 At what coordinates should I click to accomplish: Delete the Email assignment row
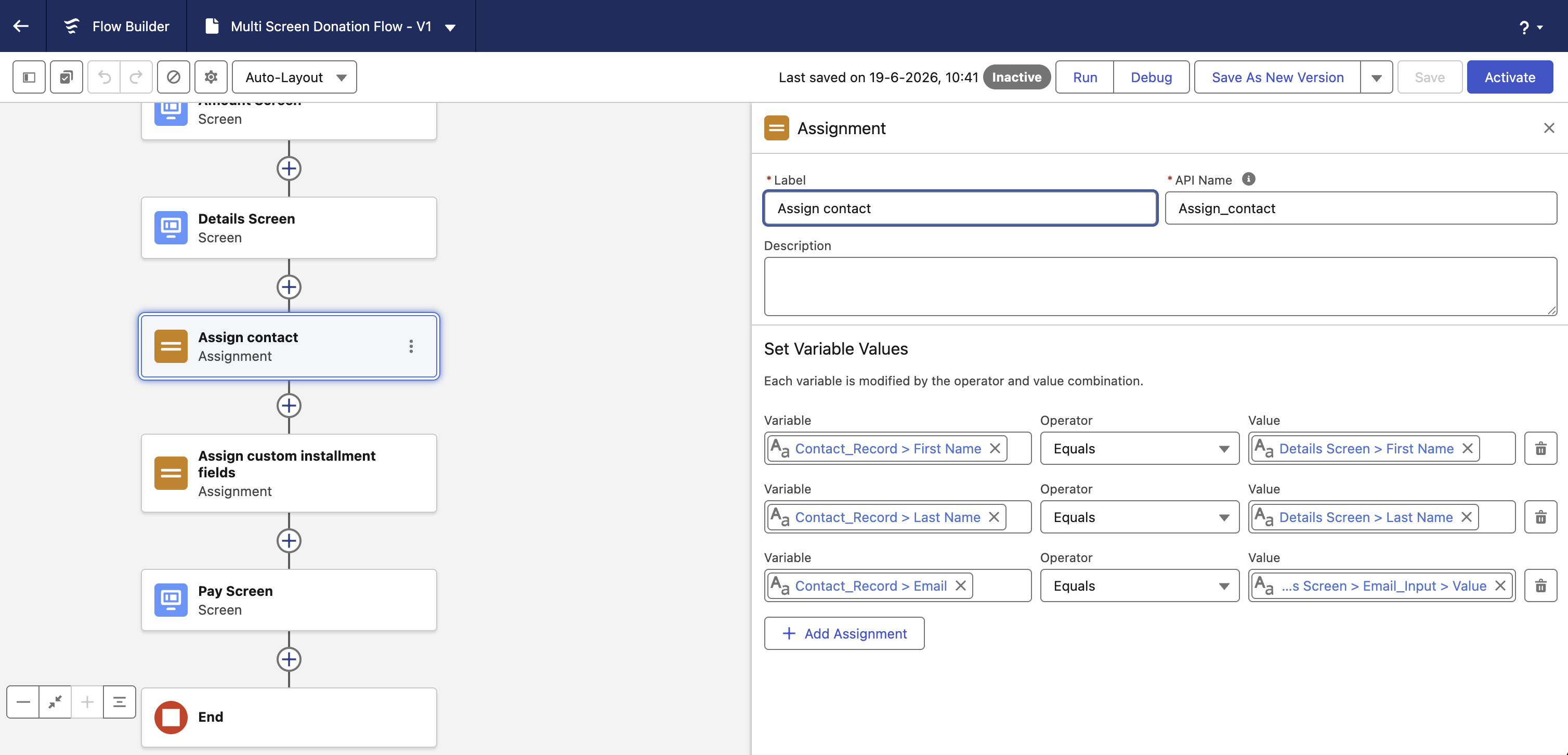point(1540,585)
